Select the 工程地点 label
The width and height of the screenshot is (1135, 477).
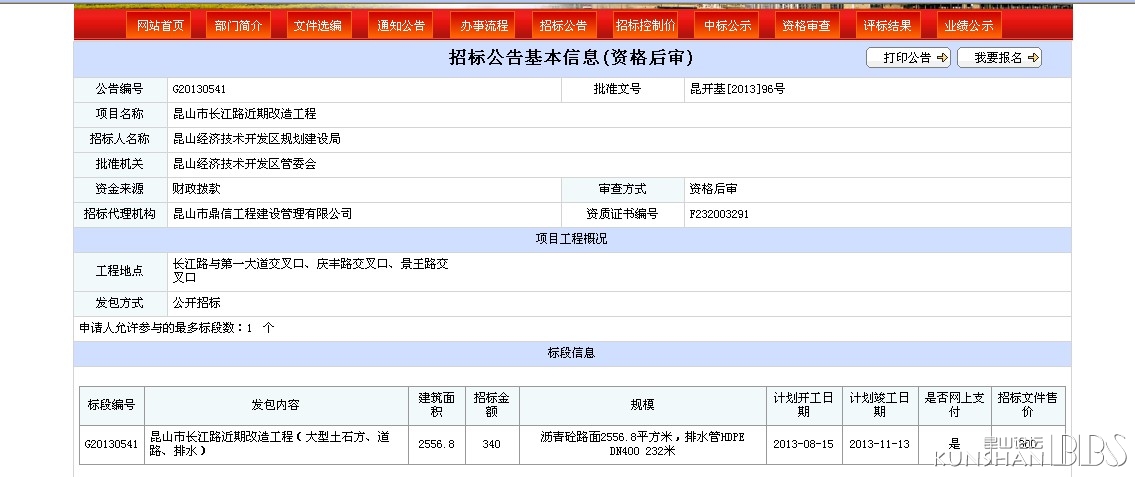(119, 271)
